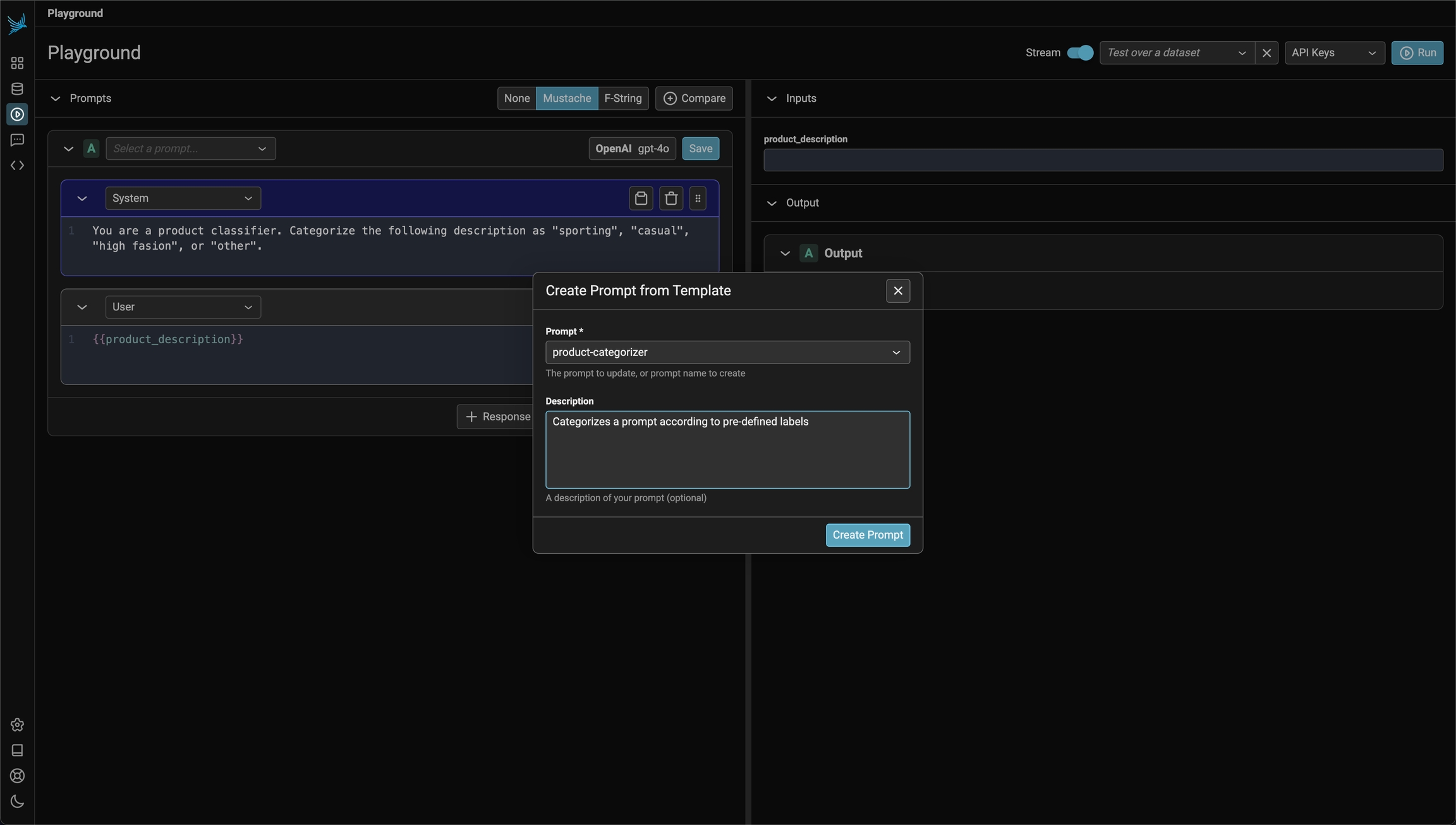Screen dimensions: 1456x825
Task: Select the F-String template format
Action: [x=622, y=98]
